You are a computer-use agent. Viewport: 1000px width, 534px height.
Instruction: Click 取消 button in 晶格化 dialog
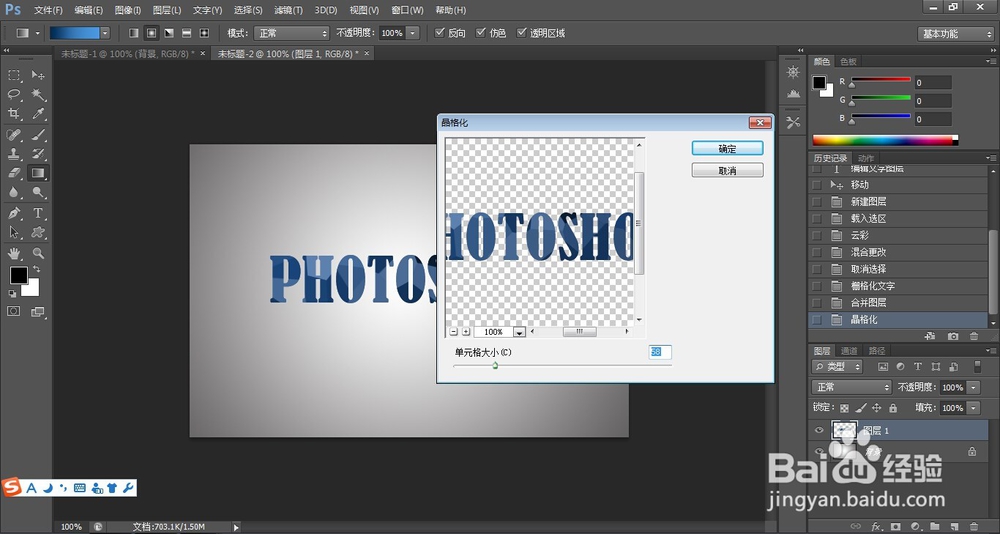(727, 170)
